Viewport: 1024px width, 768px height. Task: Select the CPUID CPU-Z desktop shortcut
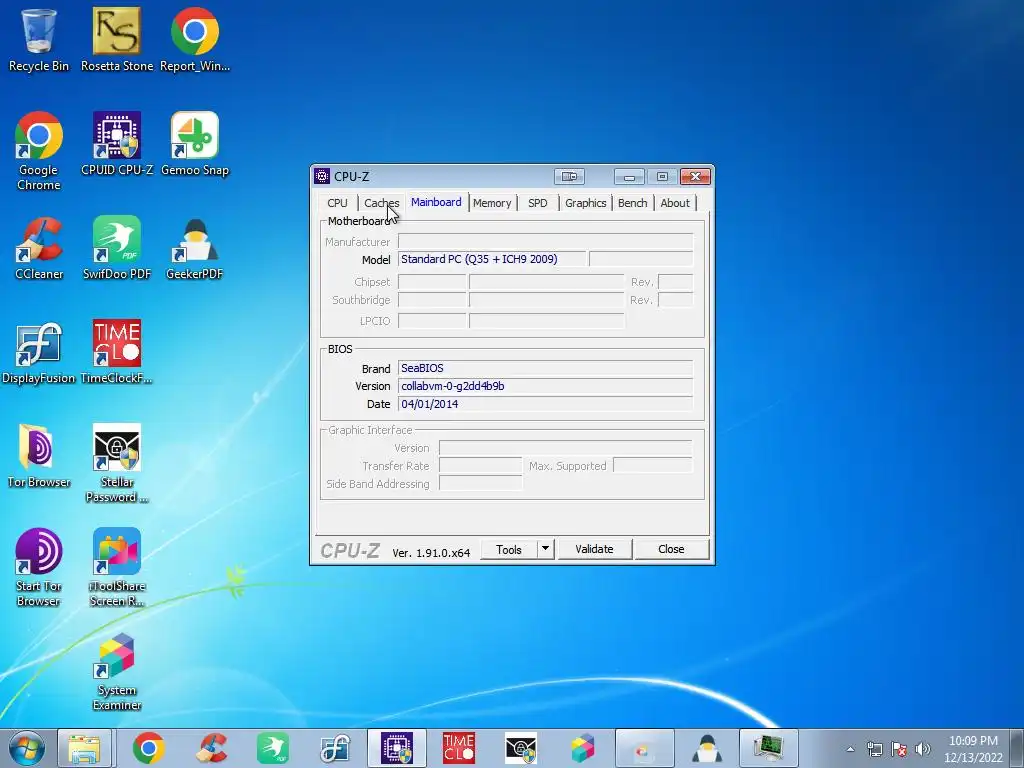point(117,144)
